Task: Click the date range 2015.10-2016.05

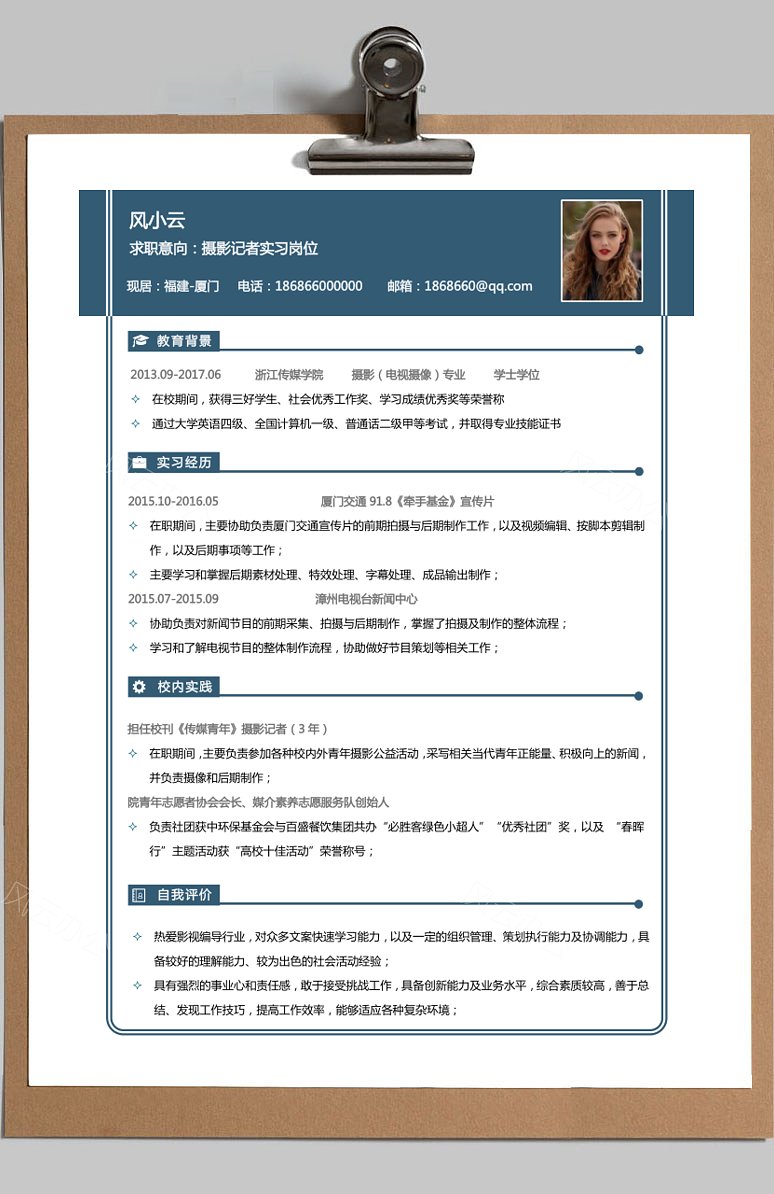Action: (x=173, y=501)
